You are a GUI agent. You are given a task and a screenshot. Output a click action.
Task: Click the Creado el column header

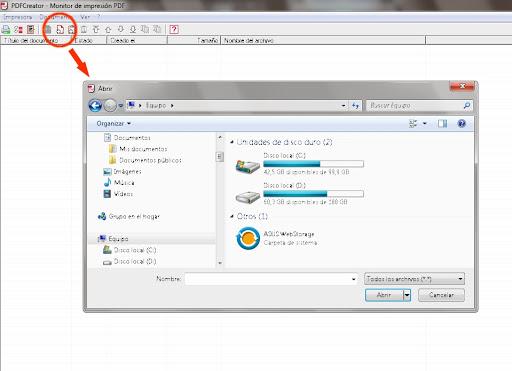tap(137, 41)
